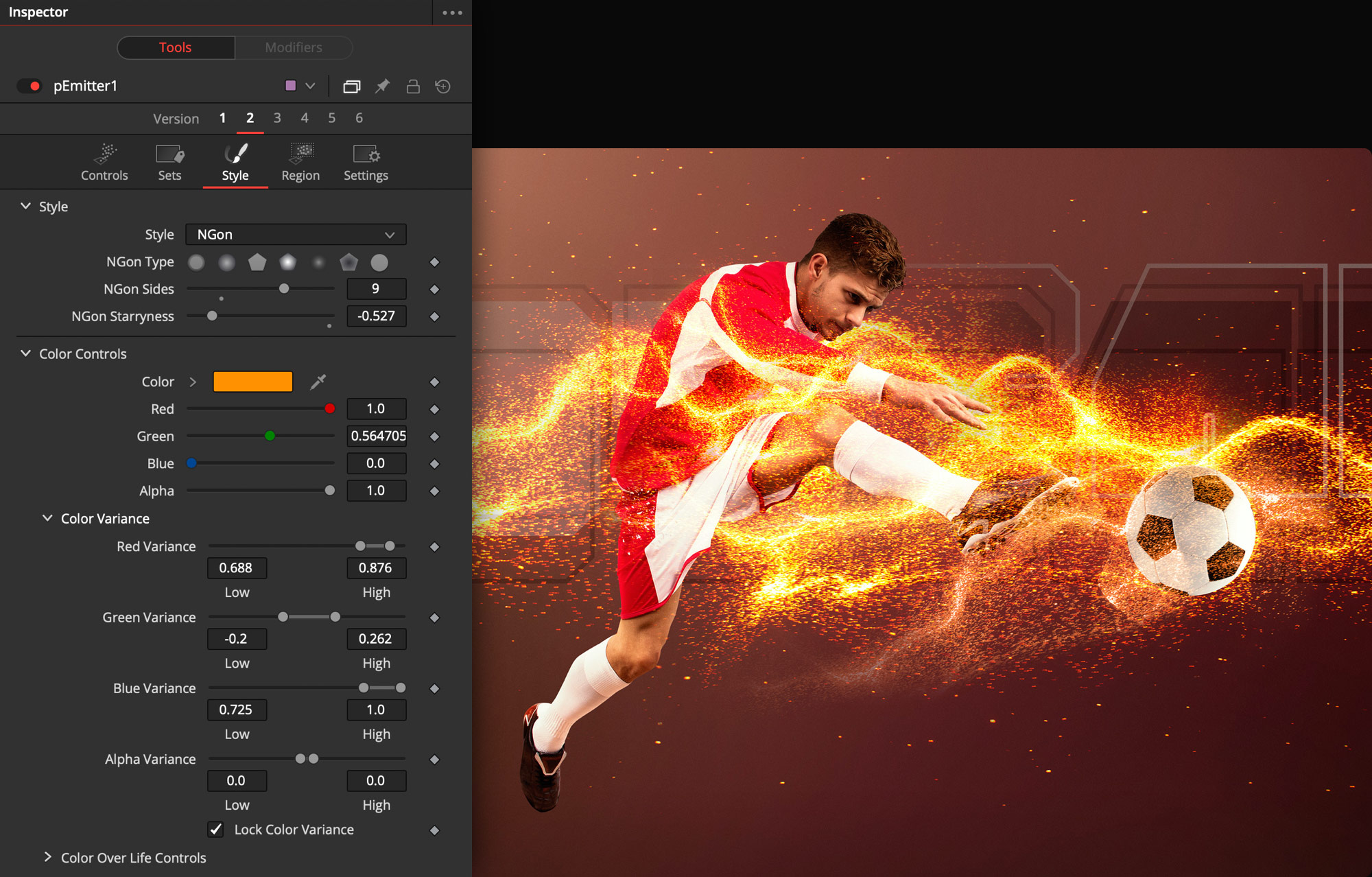Collapse the Color Variance section
1372x877 pixels.
click(47, 518)
